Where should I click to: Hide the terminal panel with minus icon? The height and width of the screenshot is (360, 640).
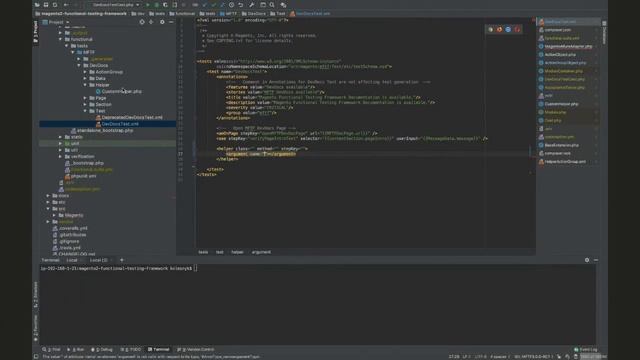coord(596,260)
